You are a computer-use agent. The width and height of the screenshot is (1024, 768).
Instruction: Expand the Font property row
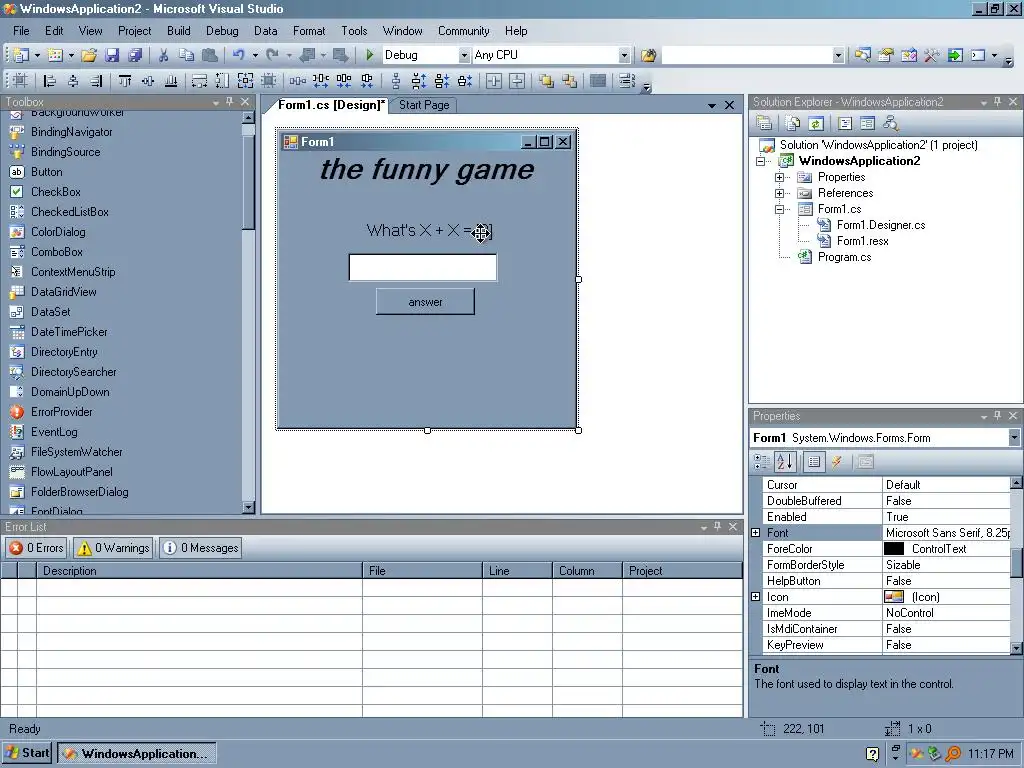(x=756, y=533)
